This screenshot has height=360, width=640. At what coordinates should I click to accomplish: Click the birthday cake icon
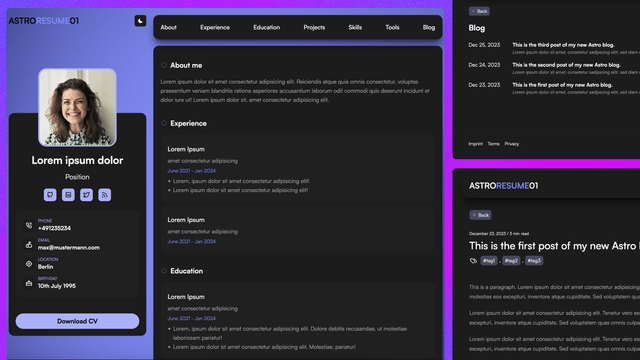(29, 283)
